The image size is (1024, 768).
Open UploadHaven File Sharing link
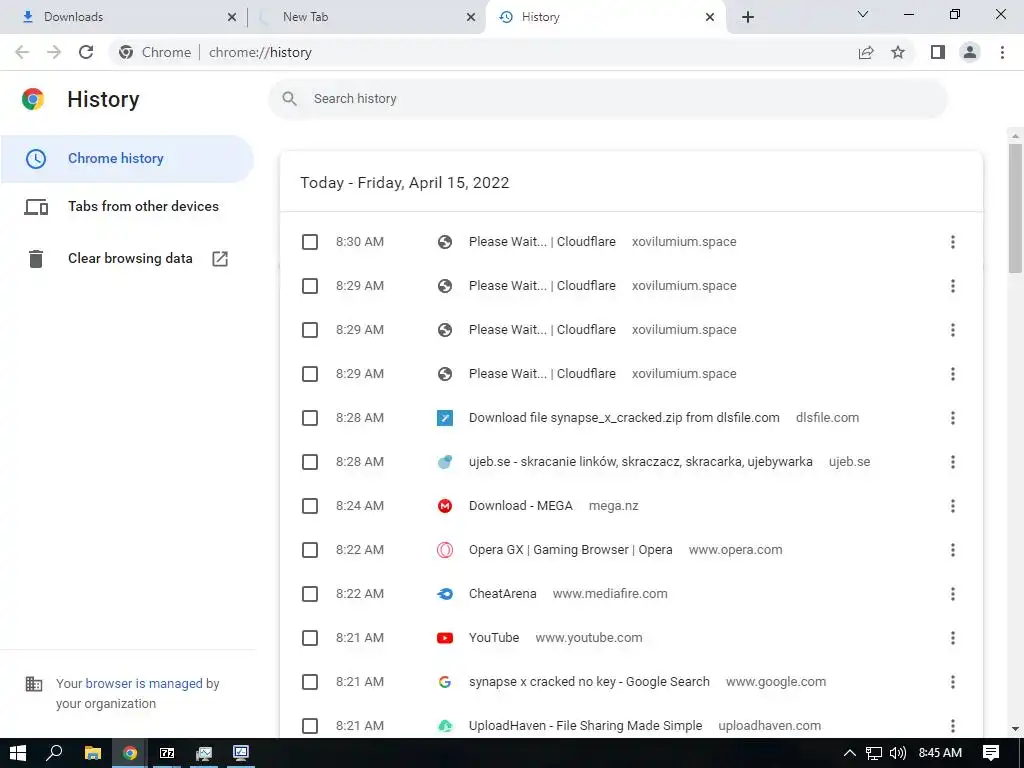[x=585, y=726]
